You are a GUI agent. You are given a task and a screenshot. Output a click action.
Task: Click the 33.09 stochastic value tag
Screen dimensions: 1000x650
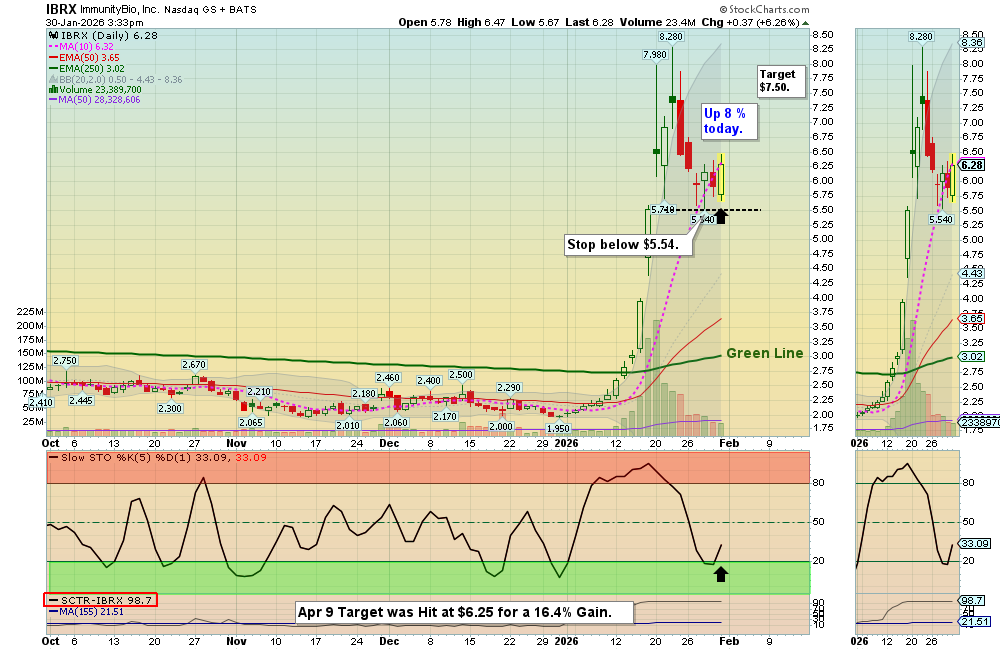972,543
